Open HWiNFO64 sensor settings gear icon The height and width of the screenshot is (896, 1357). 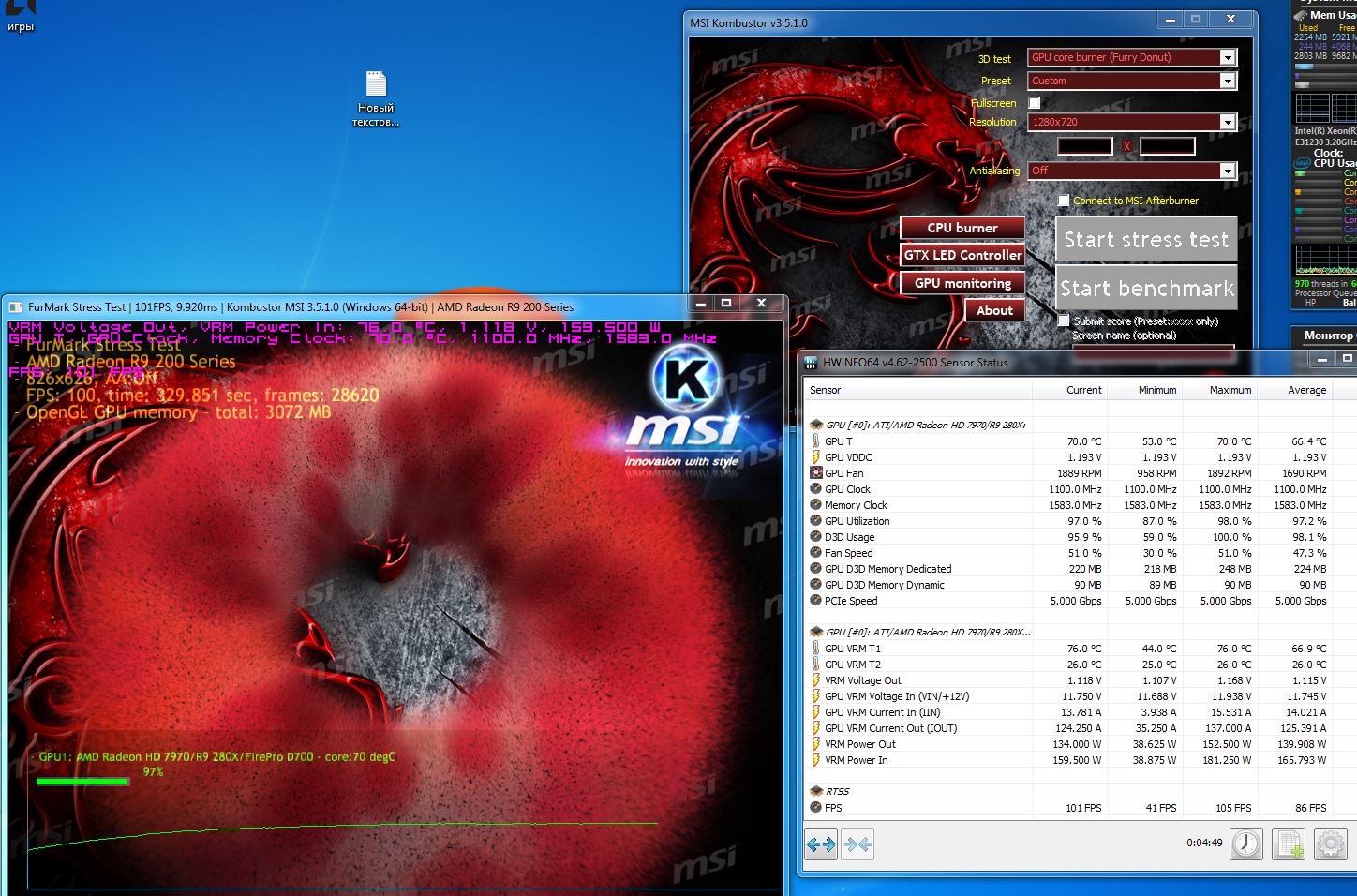click(1331, 844)
